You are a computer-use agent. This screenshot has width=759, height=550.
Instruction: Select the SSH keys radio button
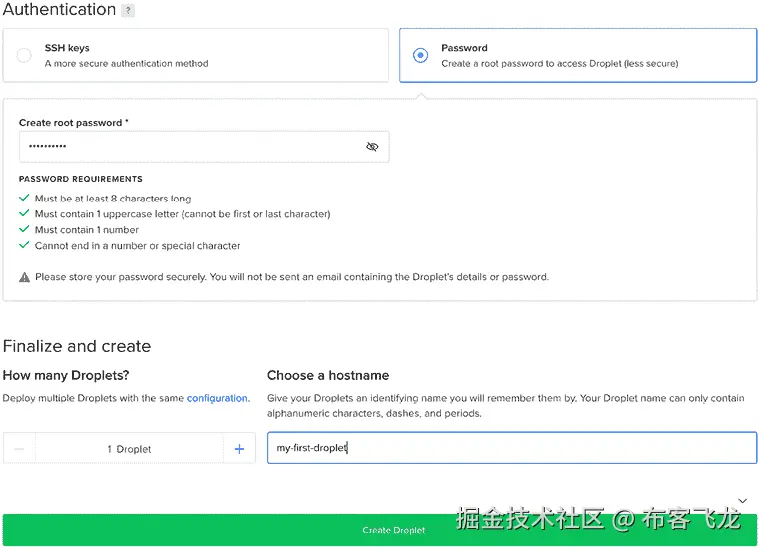[24, 55]
